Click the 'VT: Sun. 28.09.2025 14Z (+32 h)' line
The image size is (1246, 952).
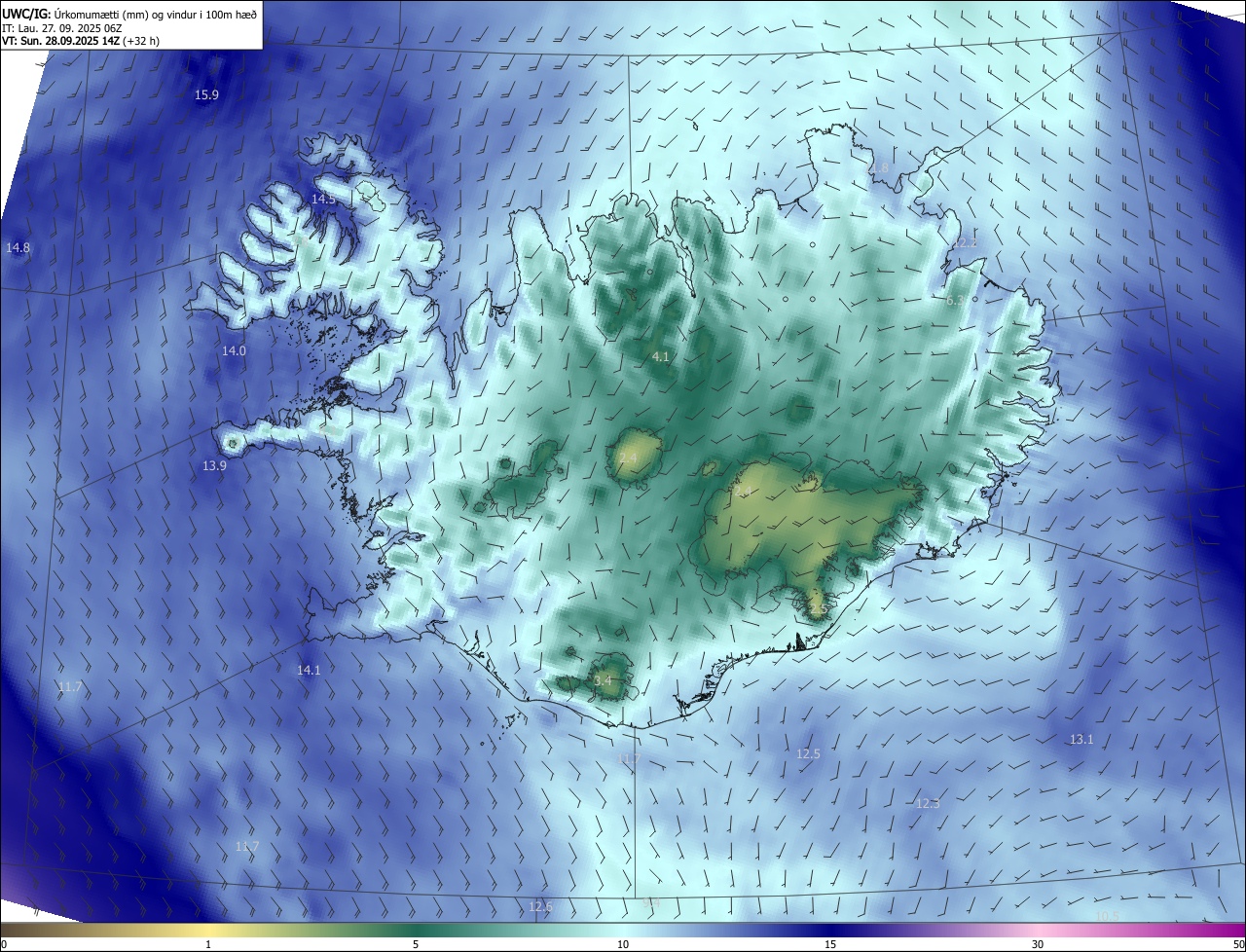pos(83,42)
